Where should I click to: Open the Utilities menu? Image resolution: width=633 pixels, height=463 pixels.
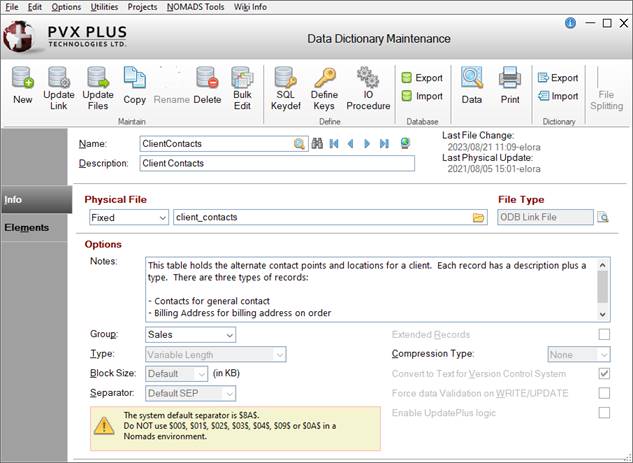click(x=104, y=7)
